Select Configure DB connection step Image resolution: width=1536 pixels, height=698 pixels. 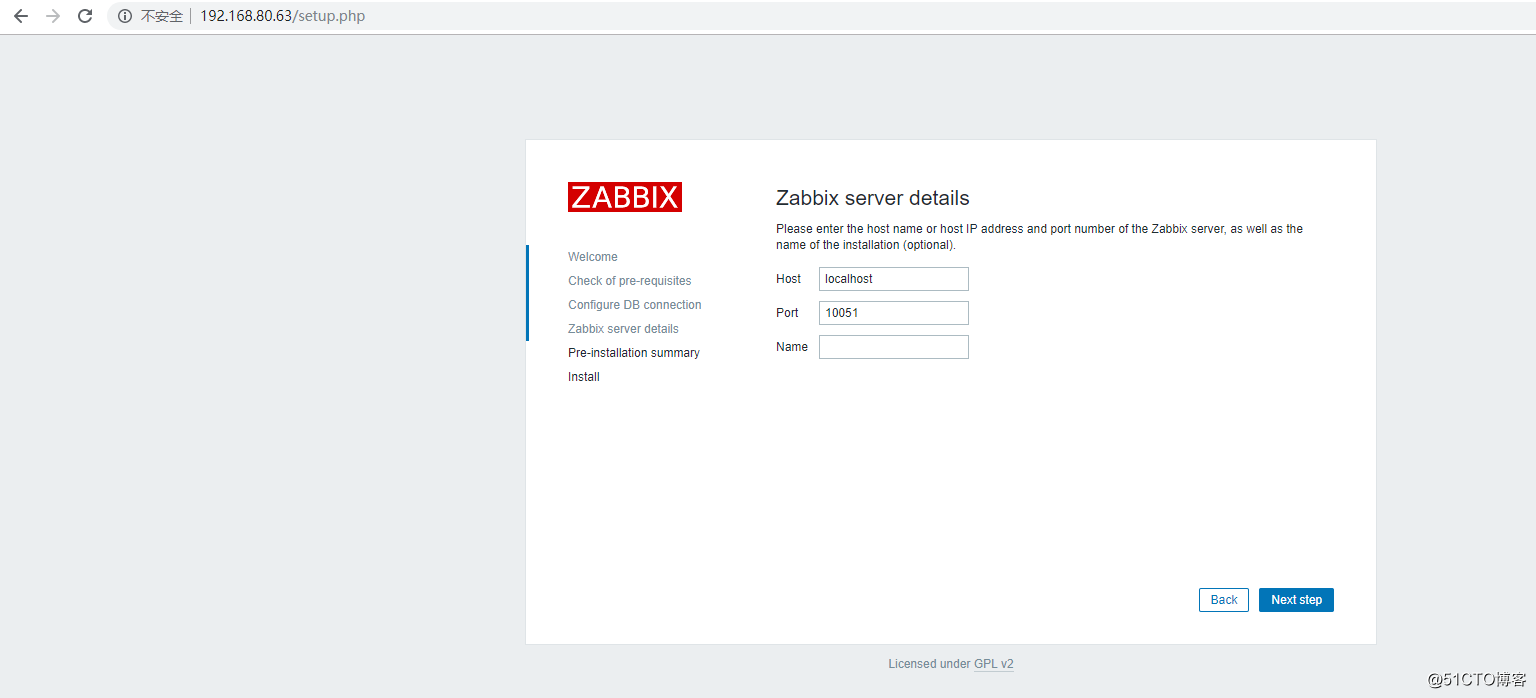(635, 305)
